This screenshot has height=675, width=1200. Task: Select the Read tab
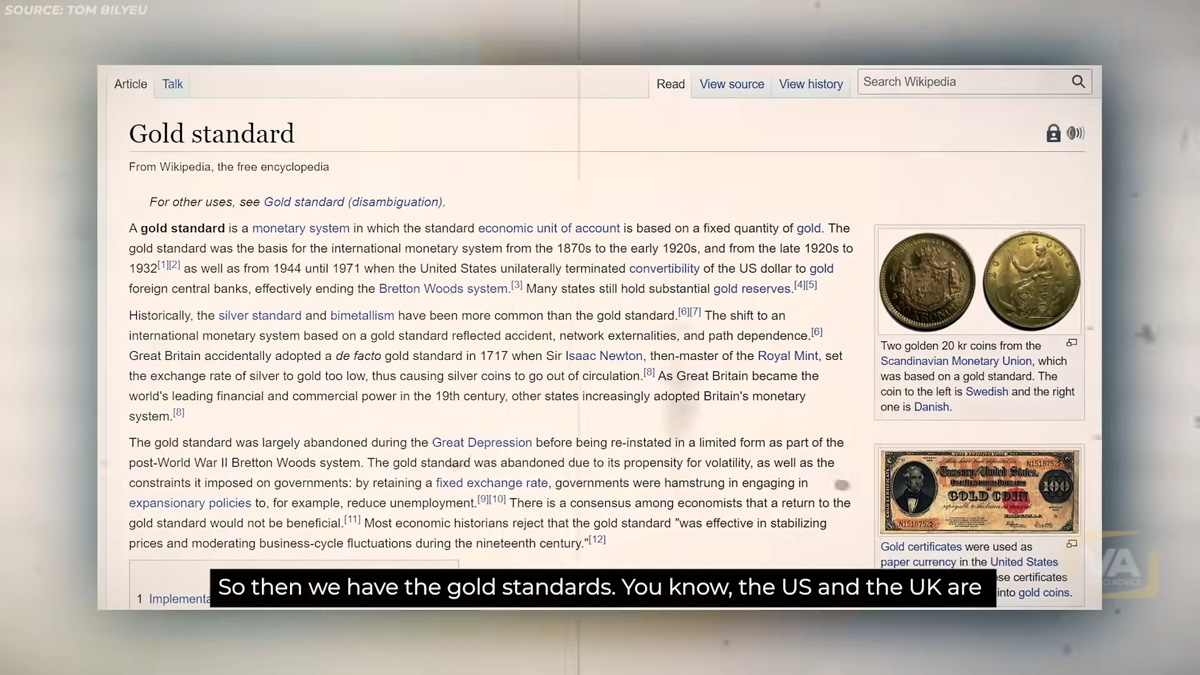[x=670, y=84]
